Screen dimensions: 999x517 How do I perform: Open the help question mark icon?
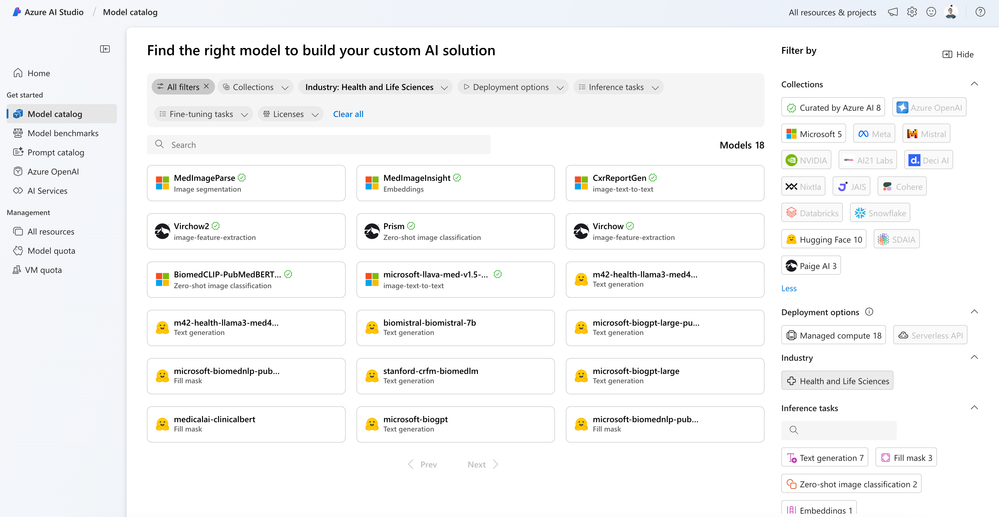click(980, 12)
